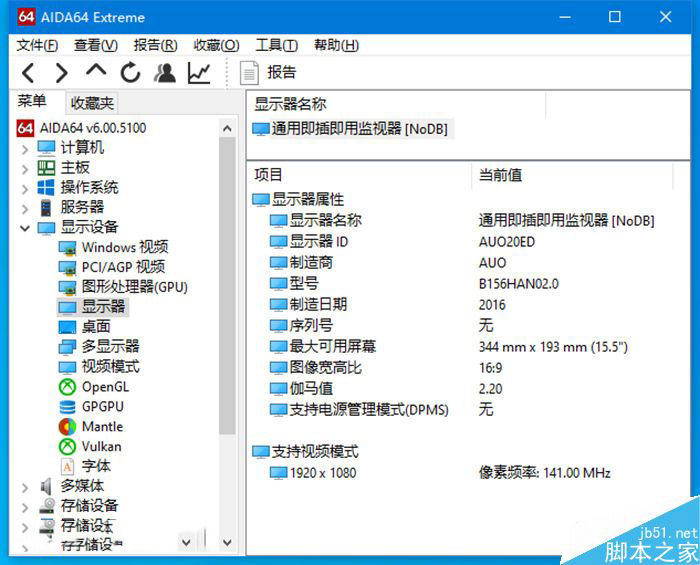Select Windows 视频 in the tree
The height and width of the screenshot is (565, 700).
[113, 247]
